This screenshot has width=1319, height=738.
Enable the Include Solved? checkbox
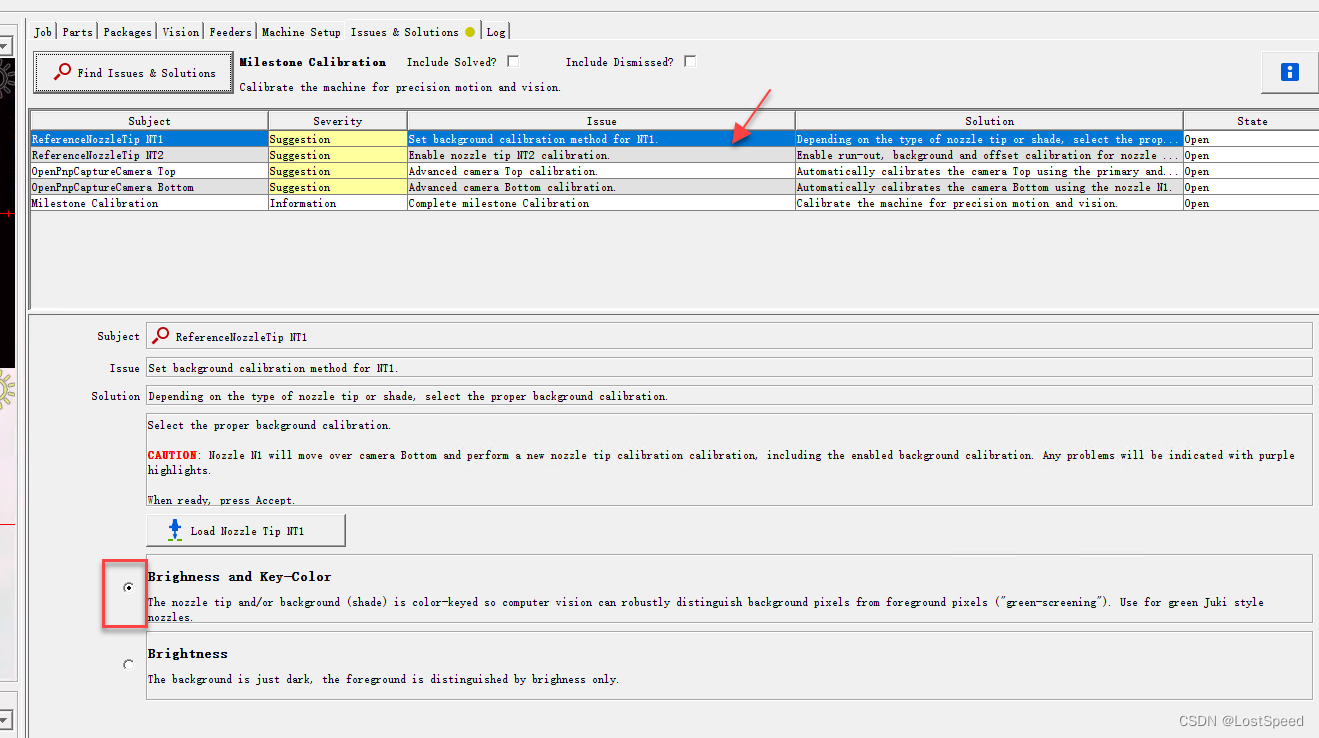(513, 62)
